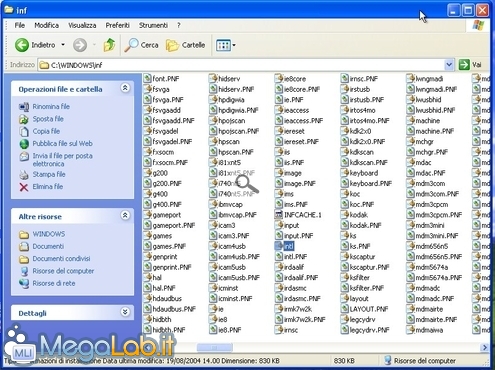The image size is (495, 370).
Task: Open the Visualizza menu
Action: coord(82,25)
